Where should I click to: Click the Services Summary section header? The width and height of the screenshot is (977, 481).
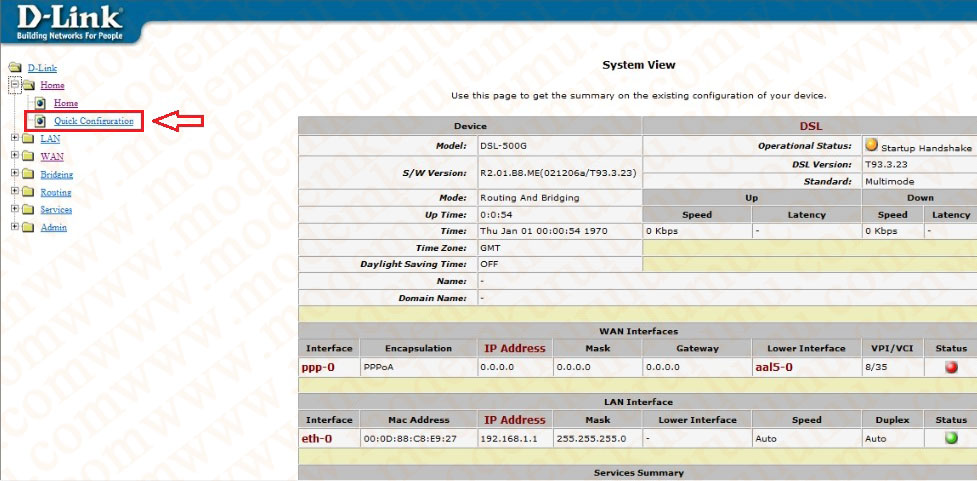click(x=638, y=473)
